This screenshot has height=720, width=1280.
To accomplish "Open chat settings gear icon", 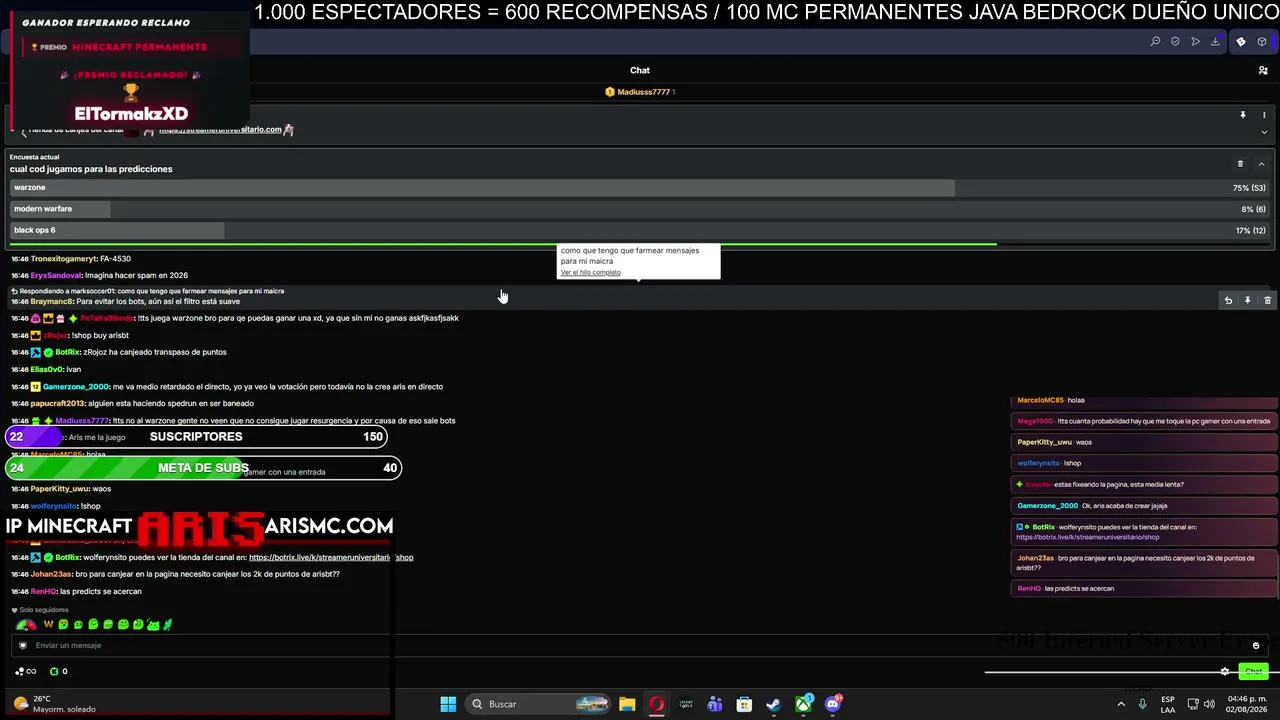I will [x=1225, y=671].
